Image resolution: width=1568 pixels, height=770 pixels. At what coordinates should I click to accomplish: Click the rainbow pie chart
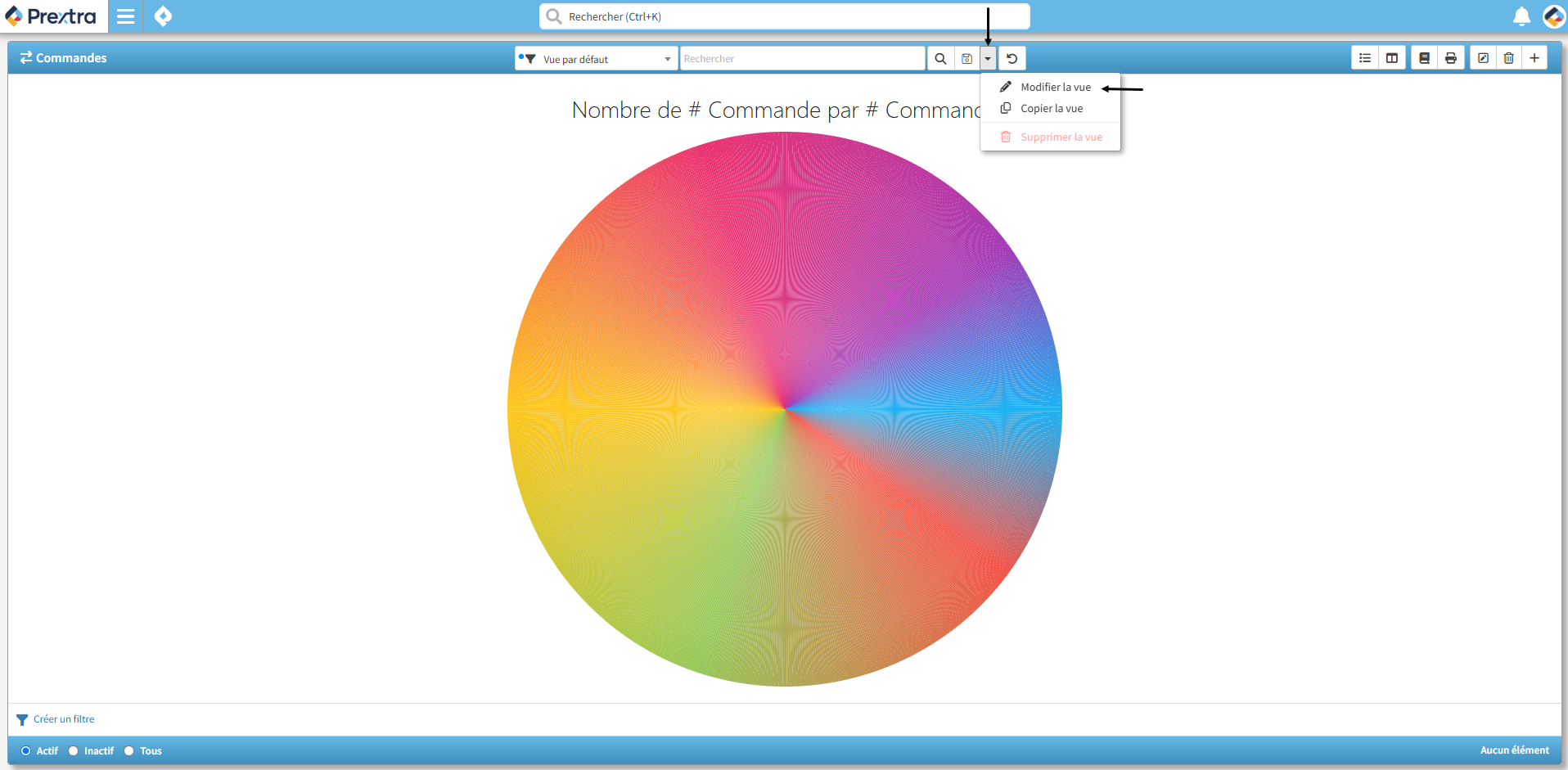[x=784, y=409]
